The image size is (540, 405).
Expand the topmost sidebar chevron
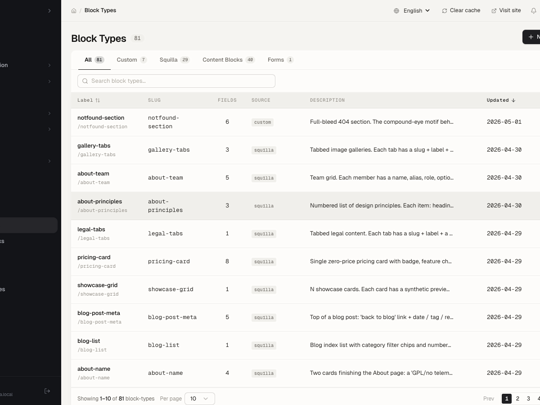(x=49, y=11)
